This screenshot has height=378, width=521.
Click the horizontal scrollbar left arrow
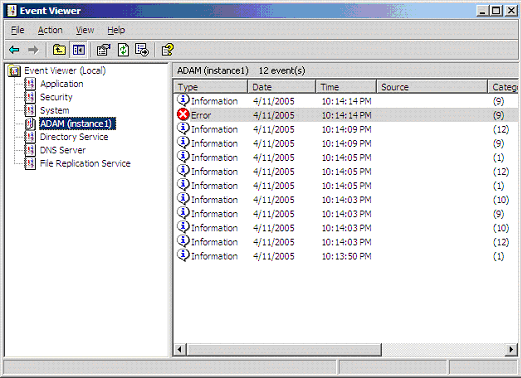180,350
